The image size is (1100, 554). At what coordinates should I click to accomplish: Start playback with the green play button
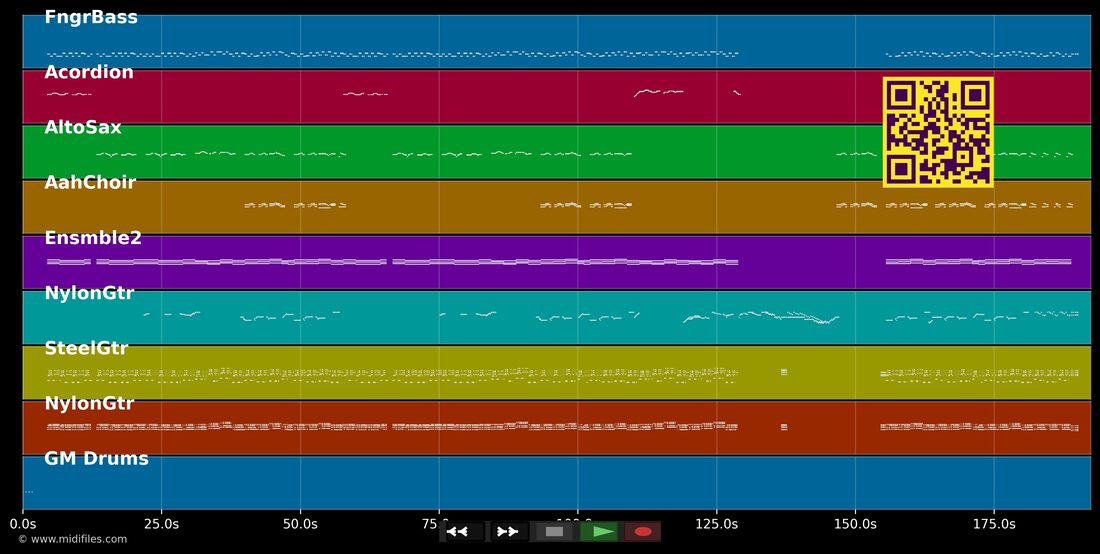[598, 532]
